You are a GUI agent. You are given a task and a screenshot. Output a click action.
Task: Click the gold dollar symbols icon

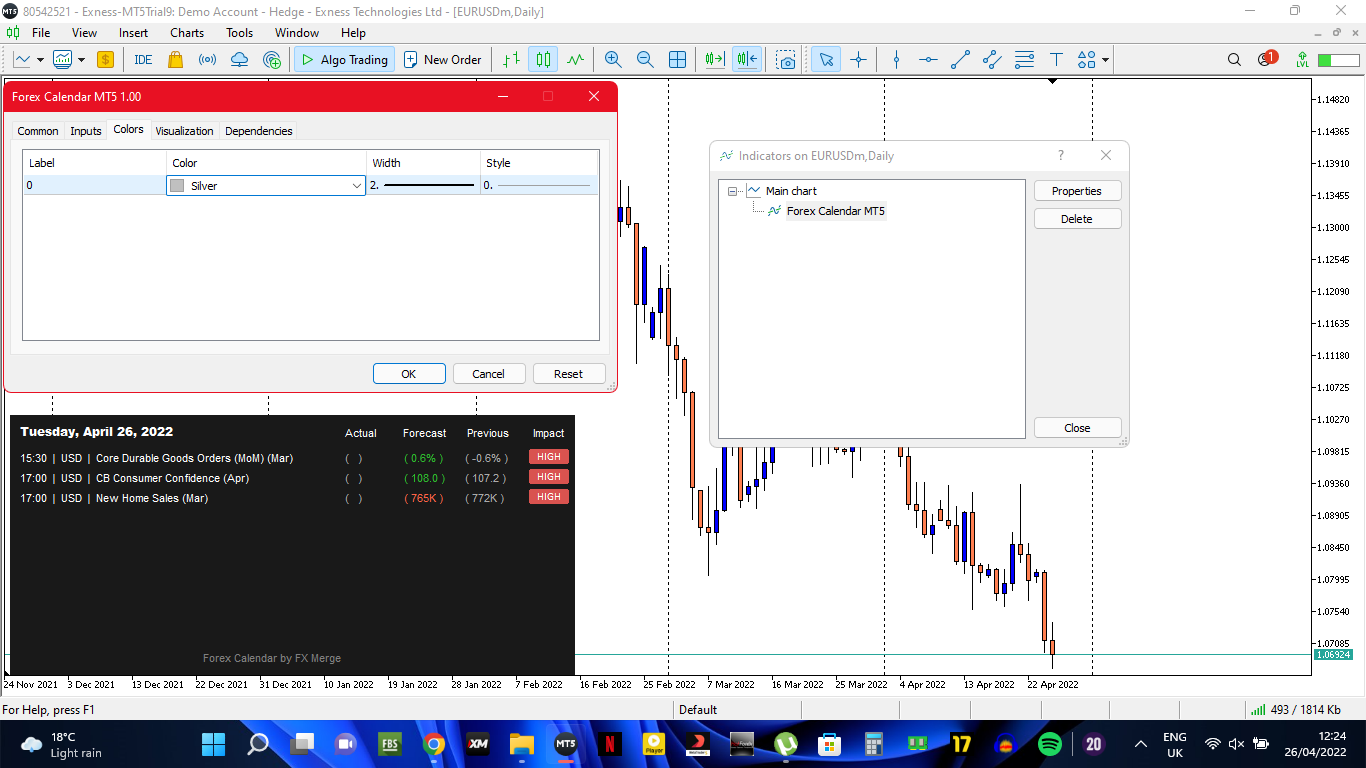click(x=105, y=59)
